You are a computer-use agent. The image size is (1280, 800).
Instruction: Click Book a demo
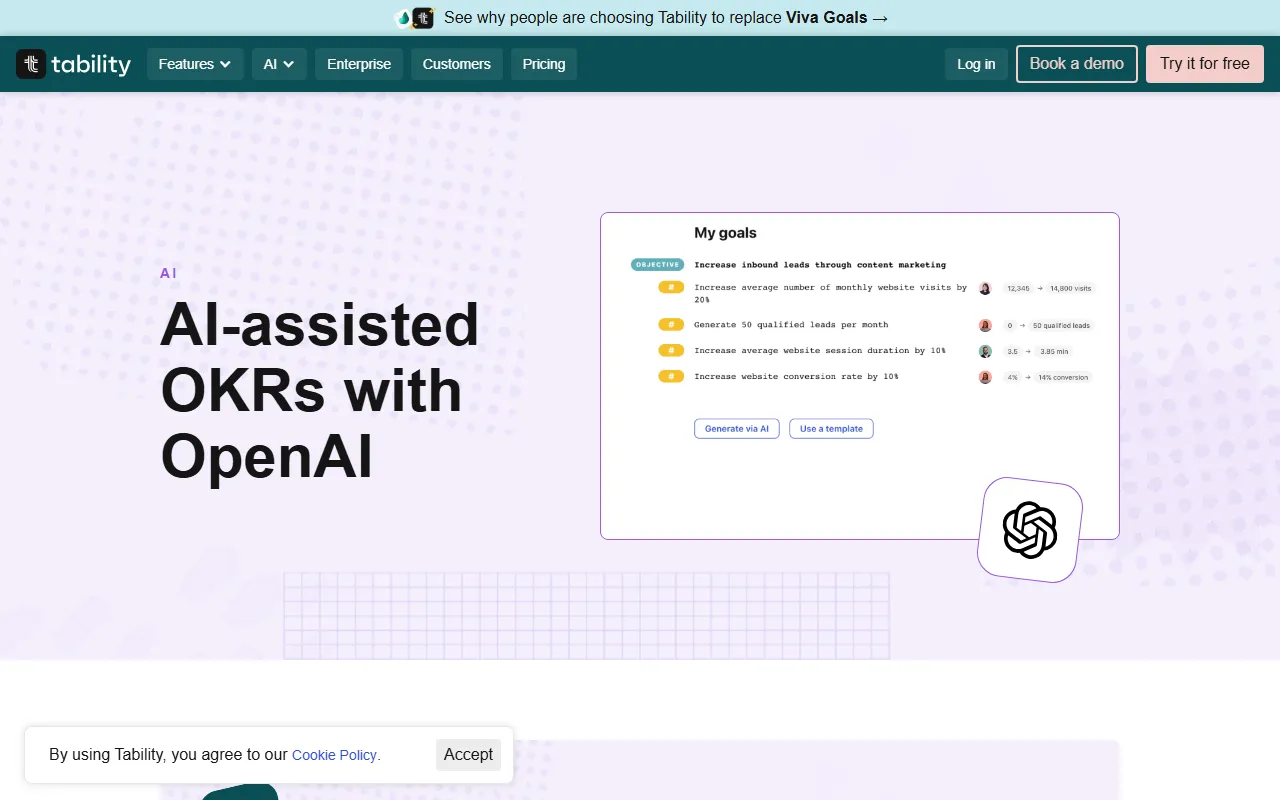click(1076, 64)
